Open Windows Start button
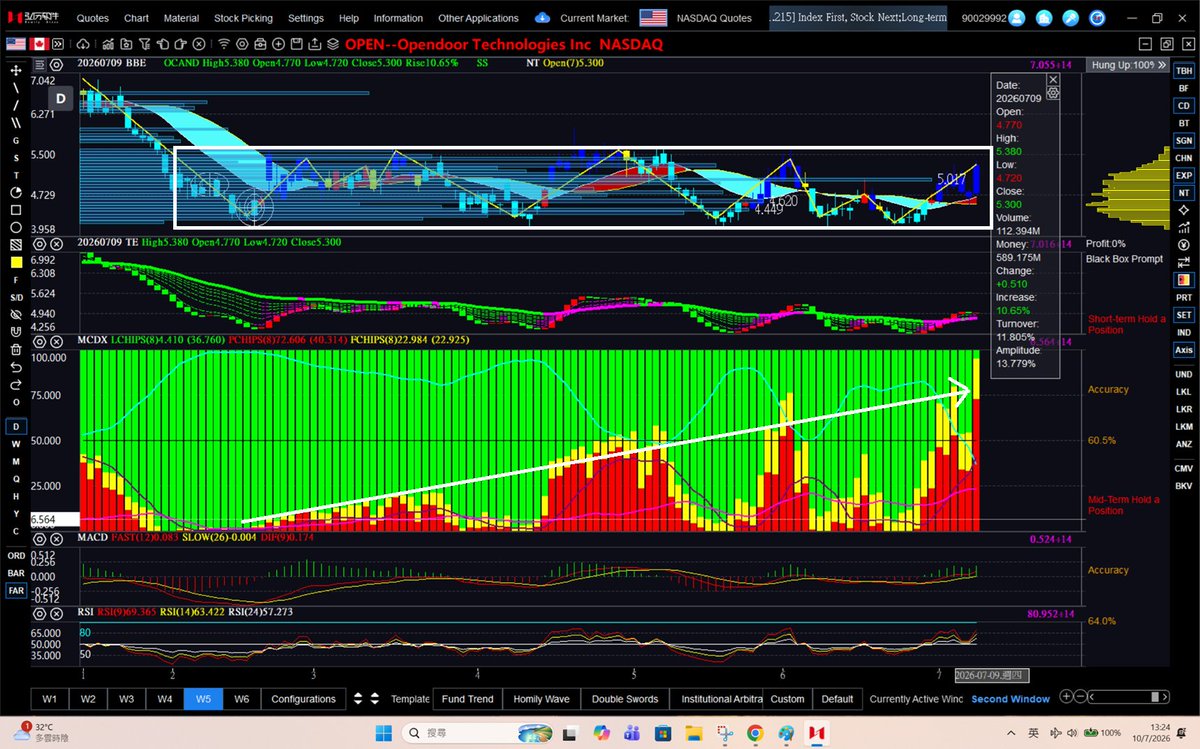The image size is (1200, 749). 384,734
